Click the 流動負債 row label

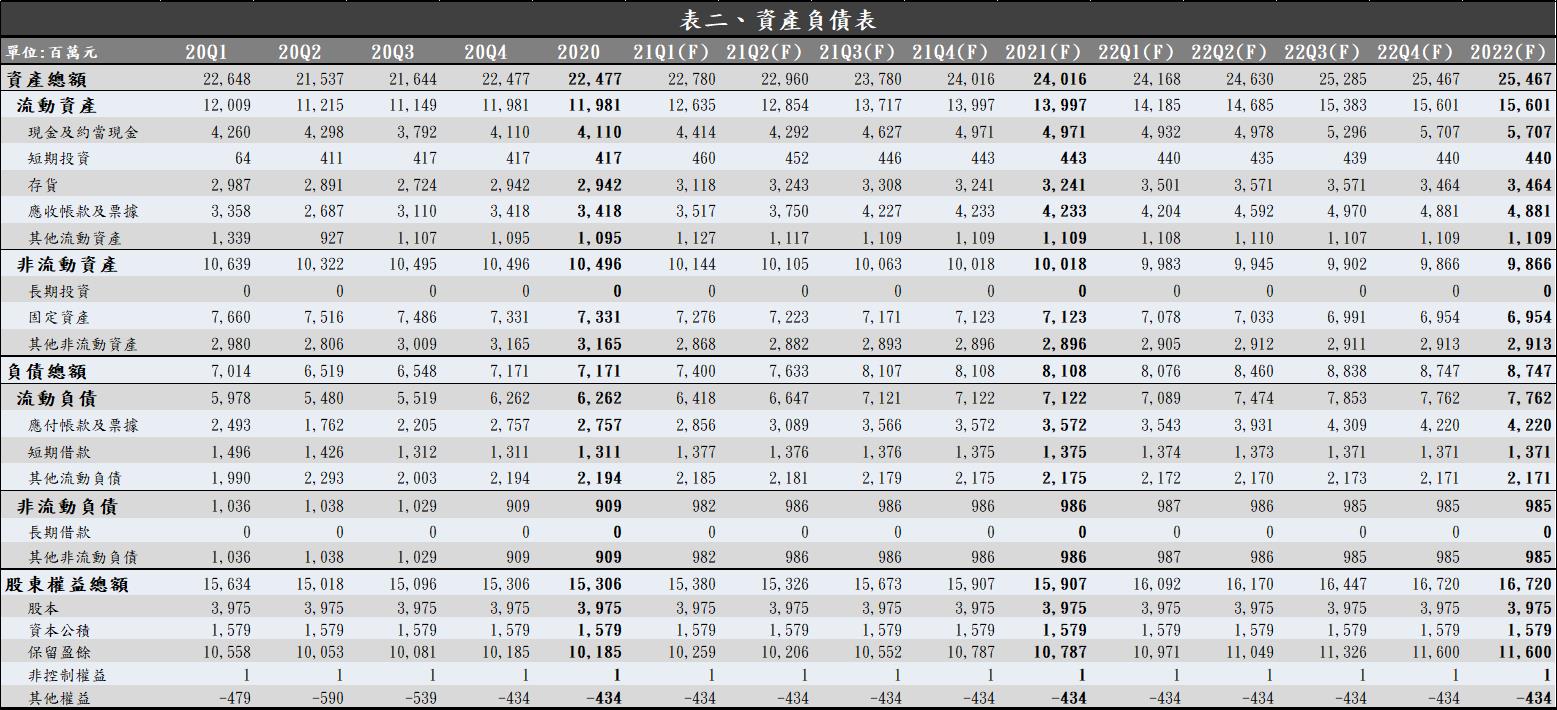57,398
